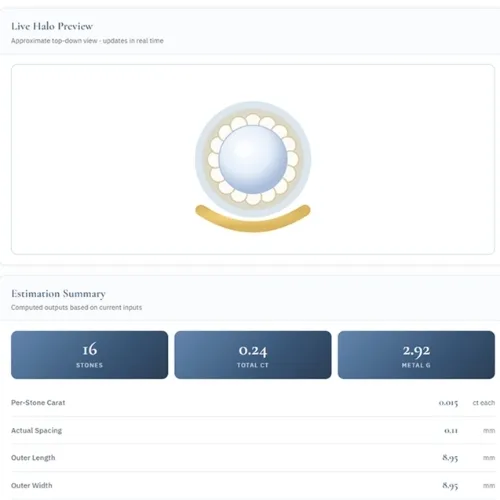
Task: Select the topmost small halo stone
Action: click(x=253, y=120)
